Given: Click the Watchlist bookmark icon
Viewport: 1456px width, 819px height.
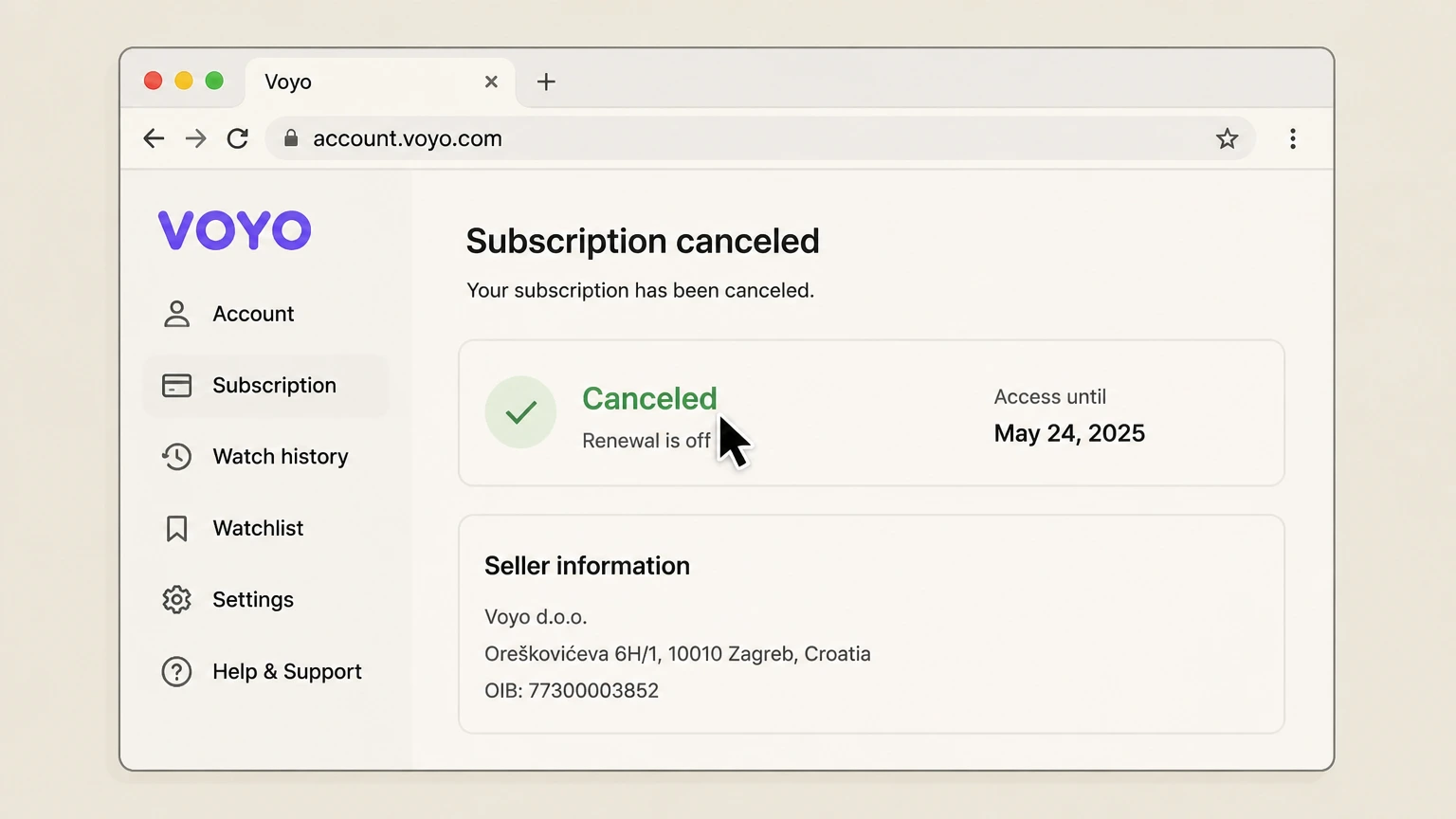Looking at the screenshot, I should (176, 528).
